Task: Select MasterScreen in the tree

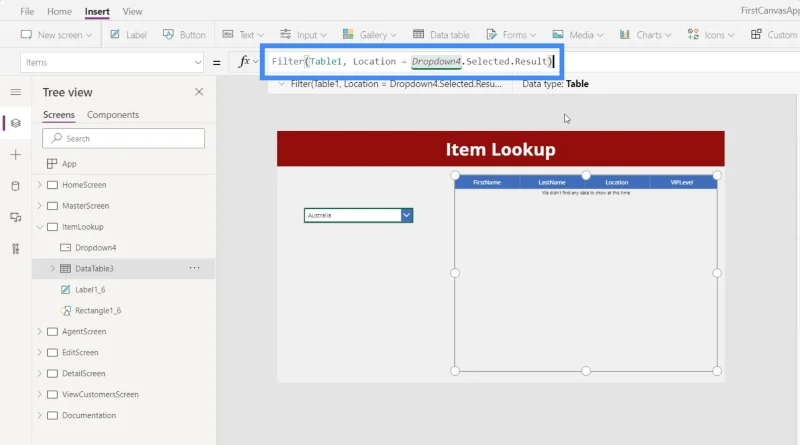Action: 86,206
